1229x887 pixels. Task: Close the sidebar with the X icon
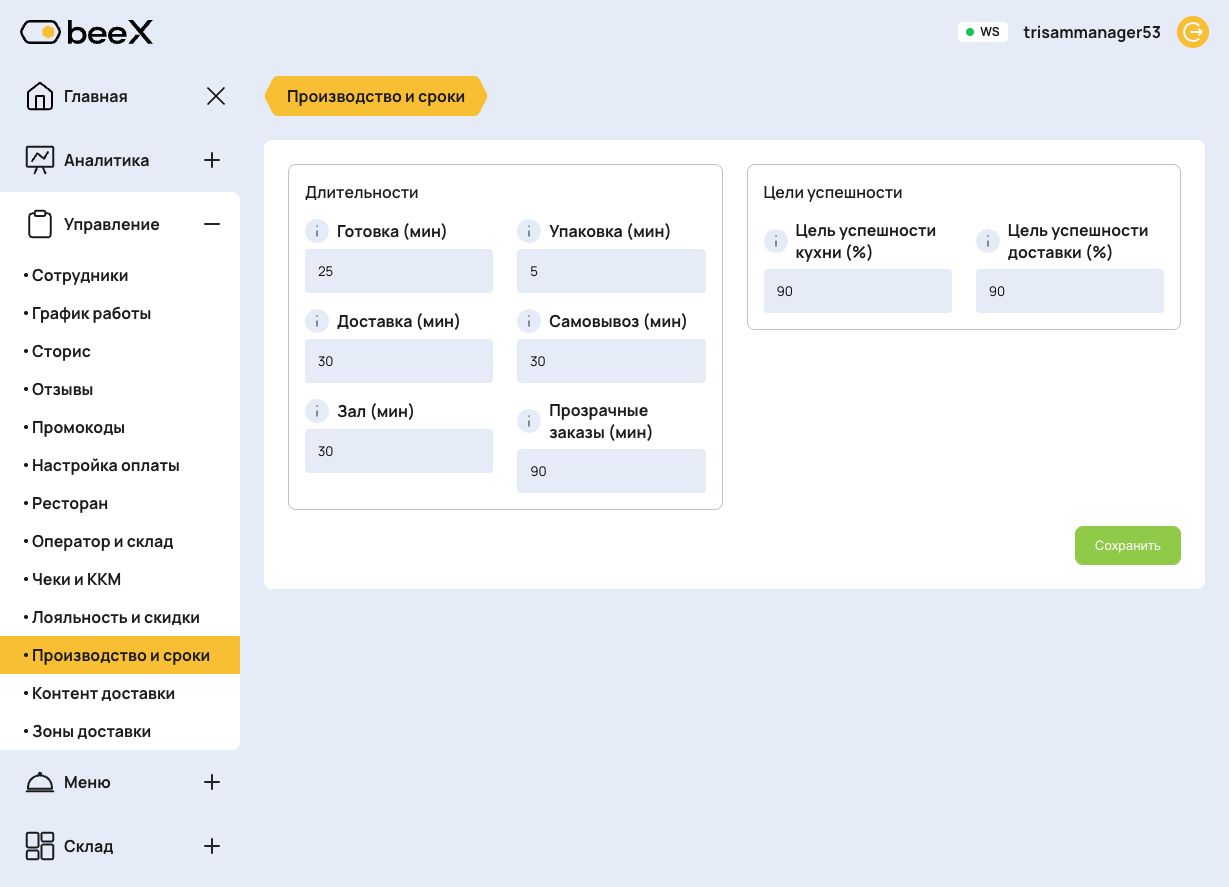[216, 96]
